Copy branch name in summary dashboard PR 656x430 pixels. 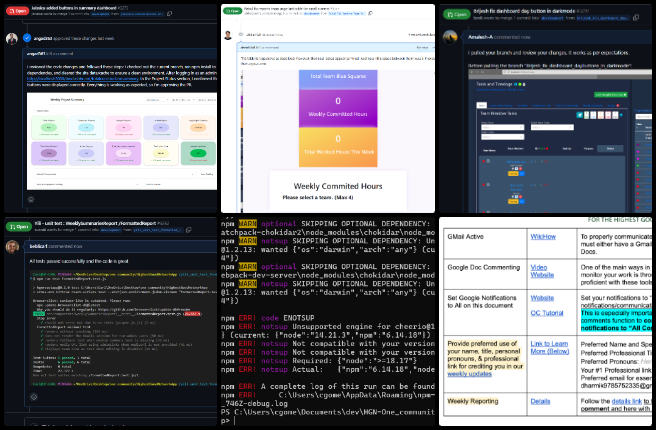[x=169, y=14]
